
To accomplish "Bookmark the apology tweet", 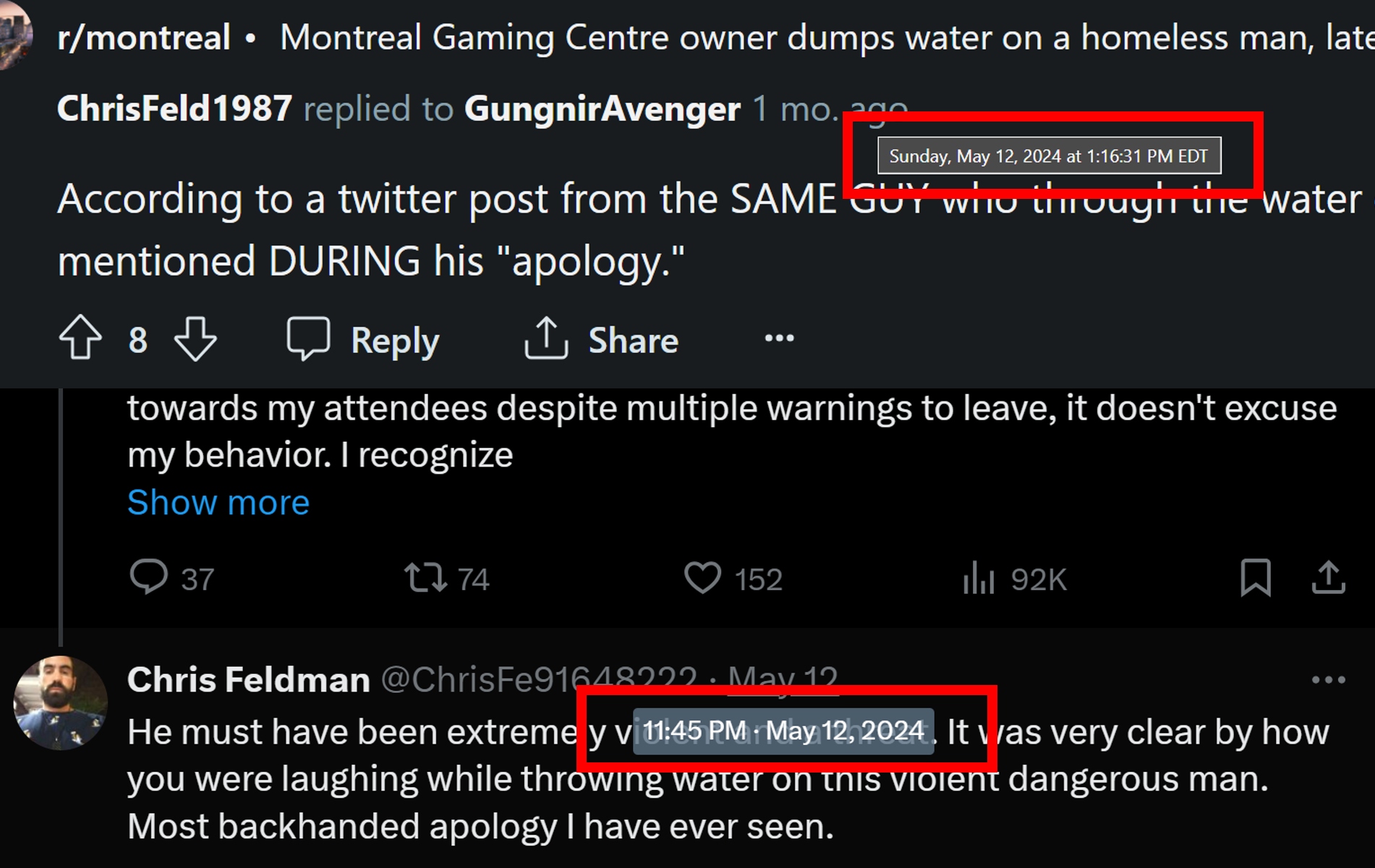I will (x=1256, y=578).
